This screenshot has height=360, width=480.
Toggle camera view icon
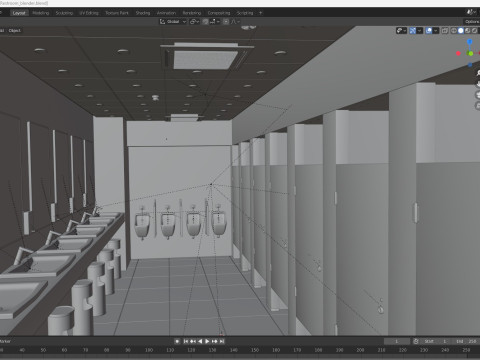click(x=478, y=95)
